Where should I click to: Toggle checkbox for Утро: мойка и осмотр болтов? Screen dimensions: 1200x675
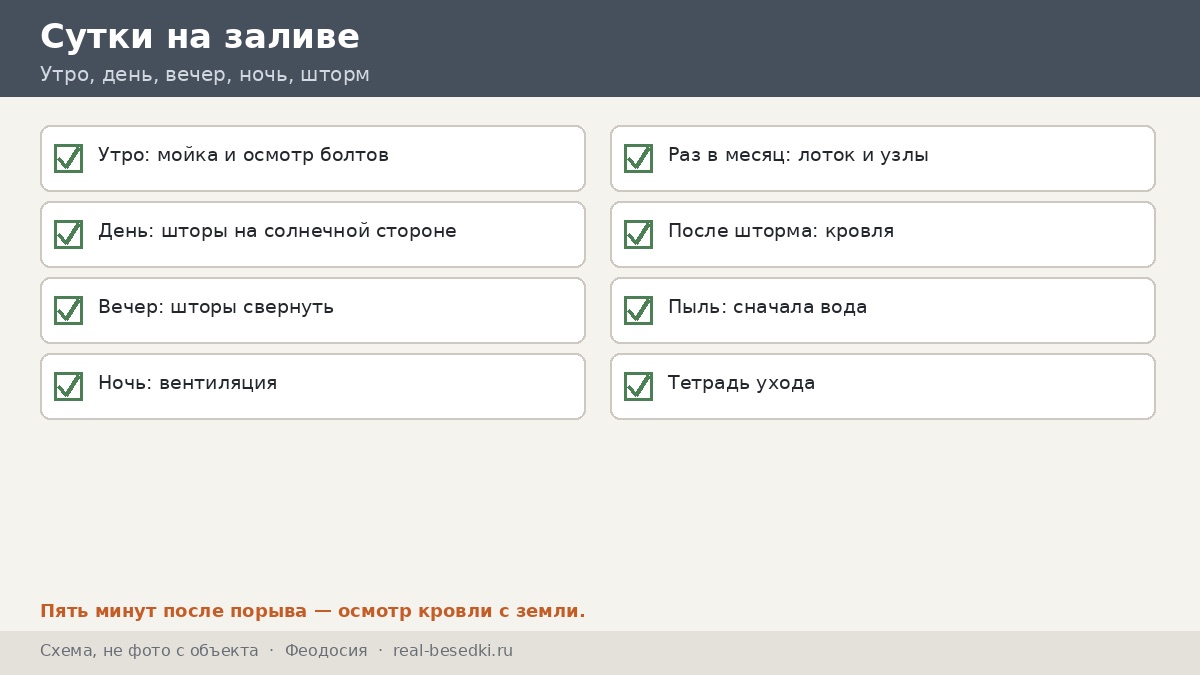pos(68,158)
